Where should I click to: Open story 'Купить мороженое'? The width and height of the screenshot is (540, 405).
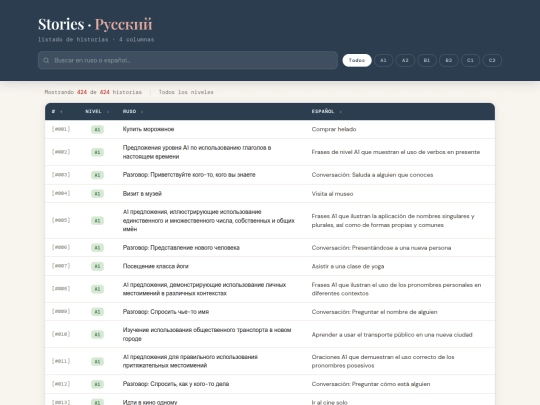148,129
